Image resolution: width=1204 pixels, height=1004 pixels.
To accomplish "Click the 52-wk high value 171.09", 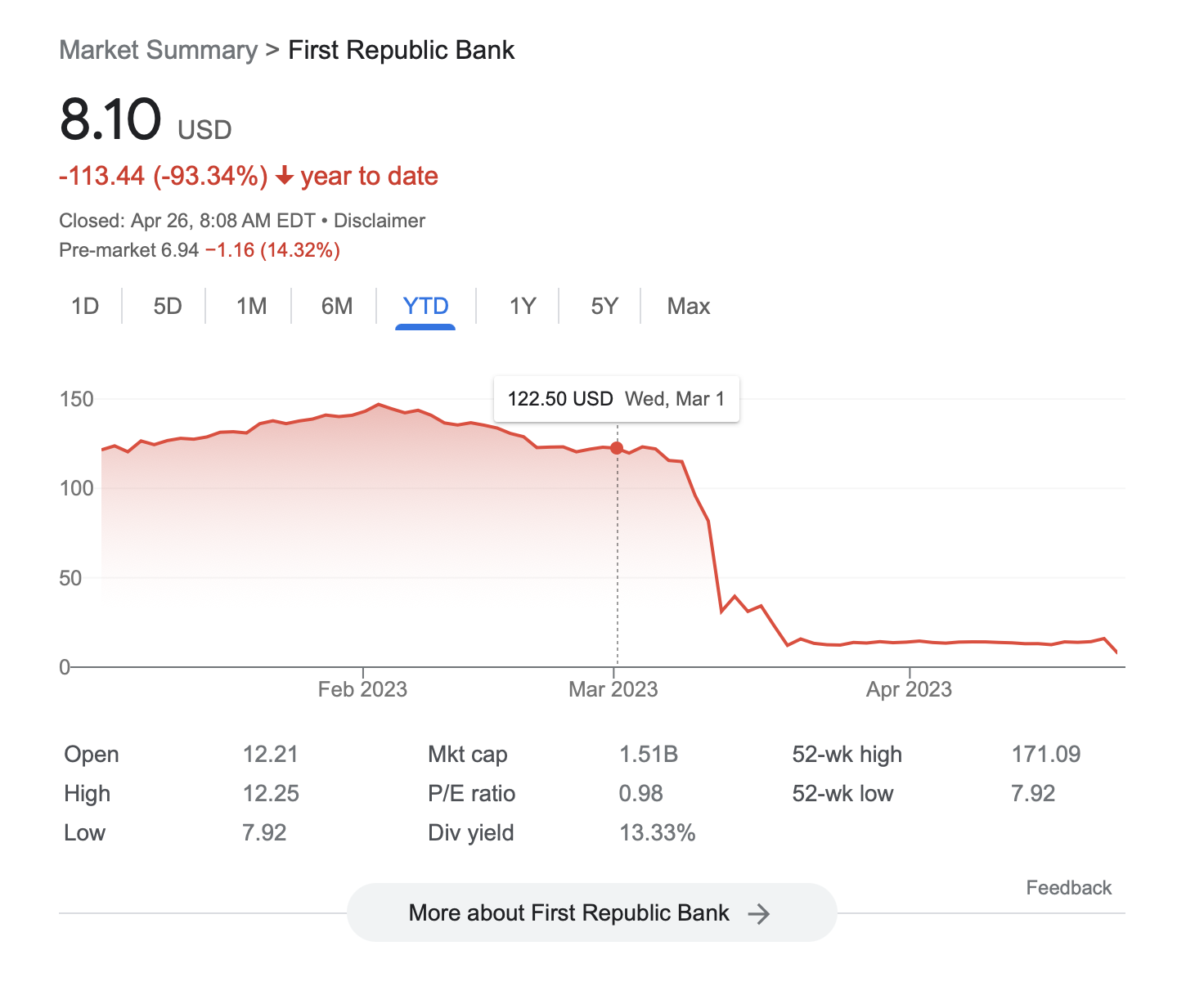I will pos(1046,754).
